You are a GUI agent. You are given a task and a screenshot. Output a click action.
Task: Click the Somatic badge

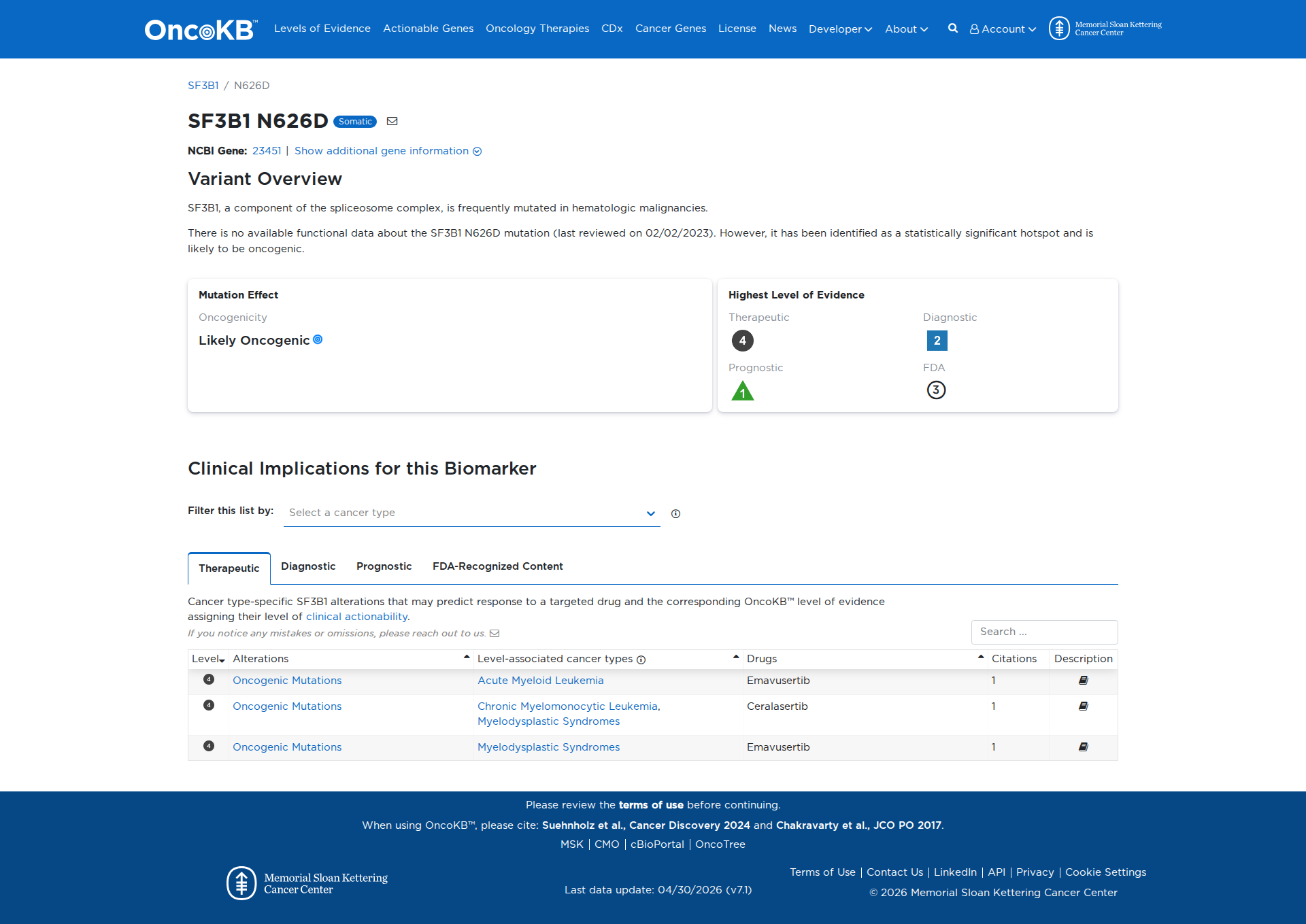(355, 122)
